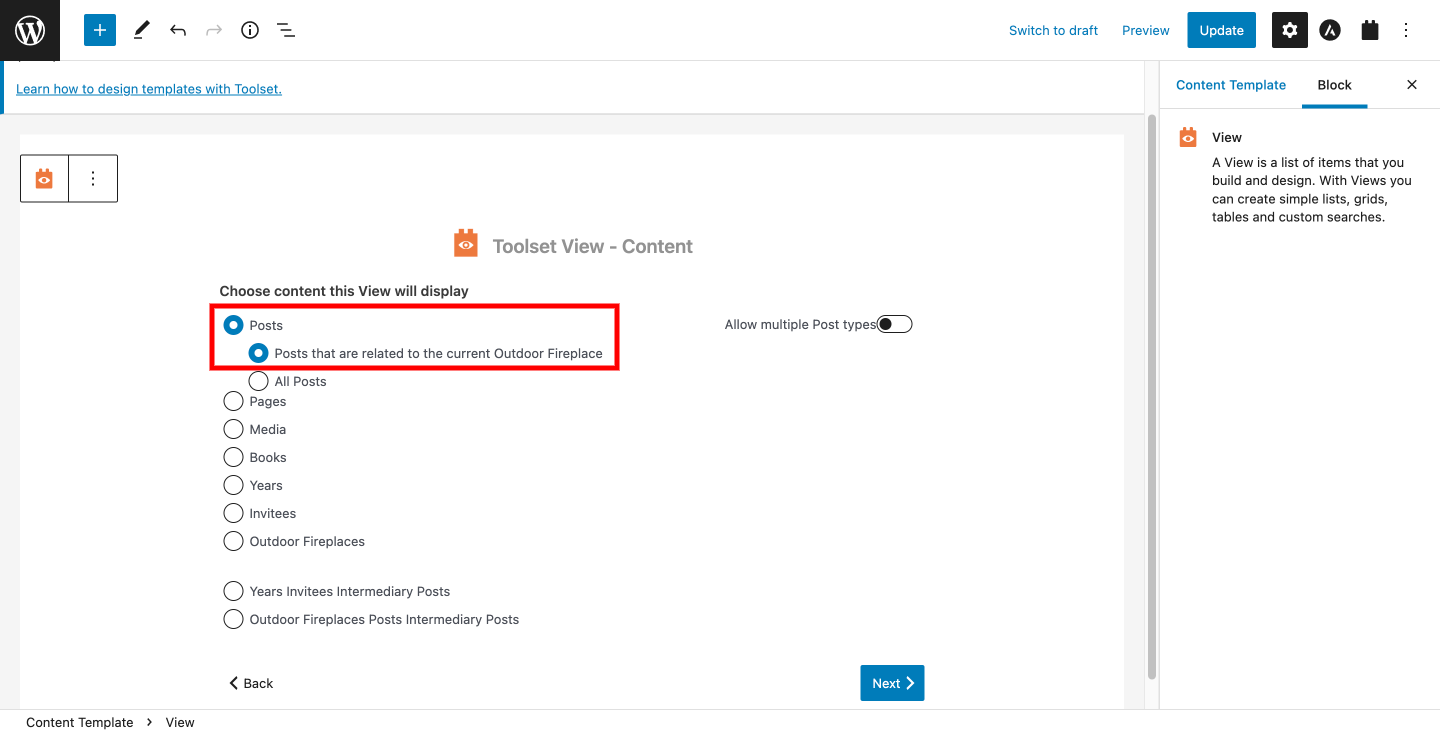Open the top bar Options menu
Viewport: 1440px width, 734px height.
(1406, 30)
